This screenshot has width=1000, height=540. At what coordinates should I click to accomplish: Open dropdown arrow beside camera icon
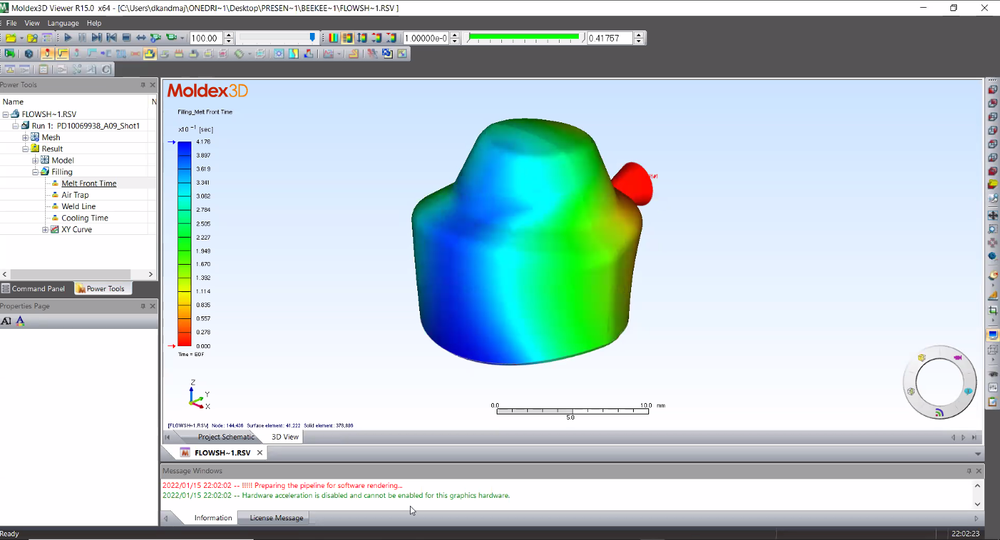182,38
